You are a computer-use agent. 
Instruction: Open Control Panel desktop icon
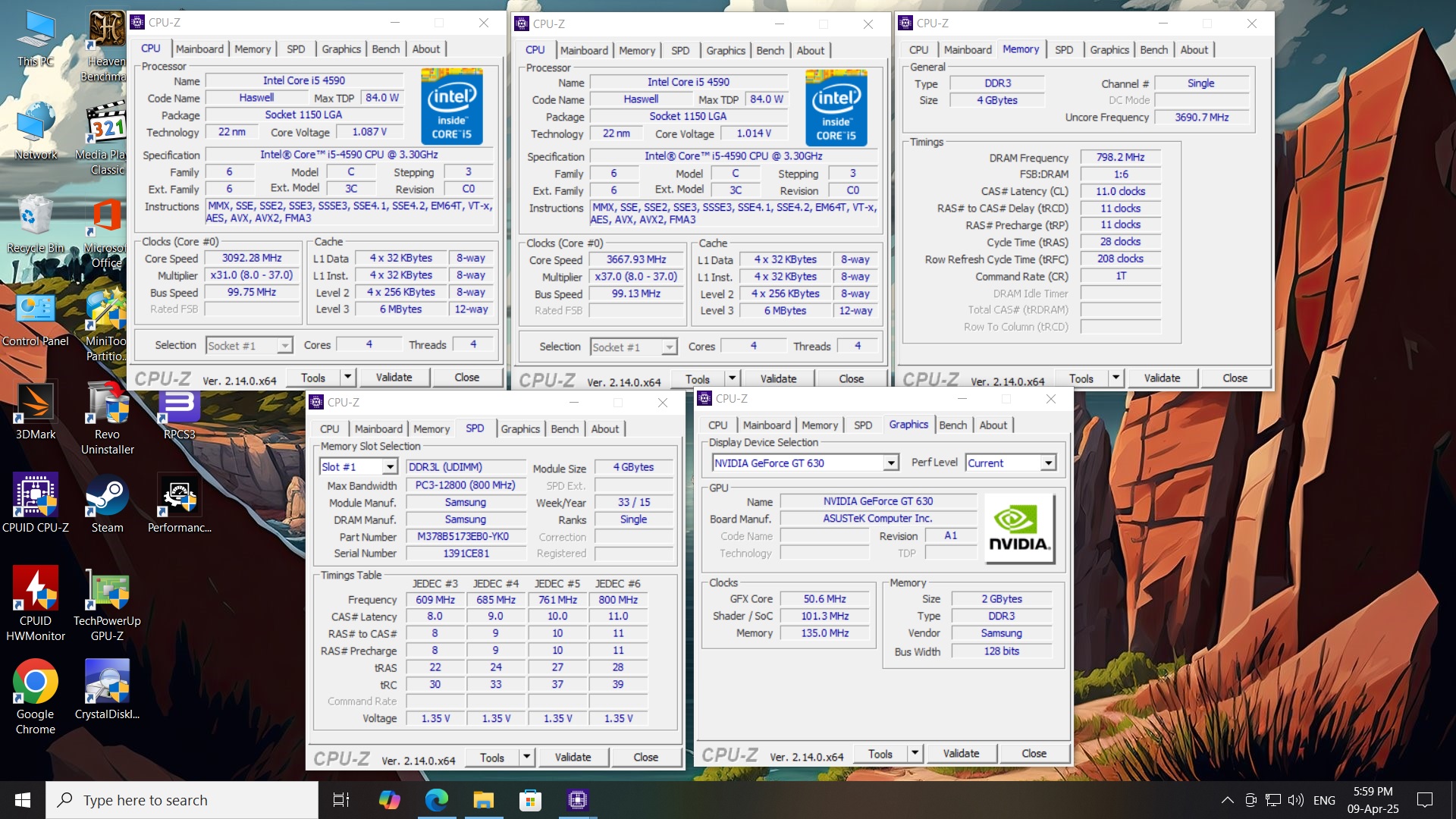point(36,319)
